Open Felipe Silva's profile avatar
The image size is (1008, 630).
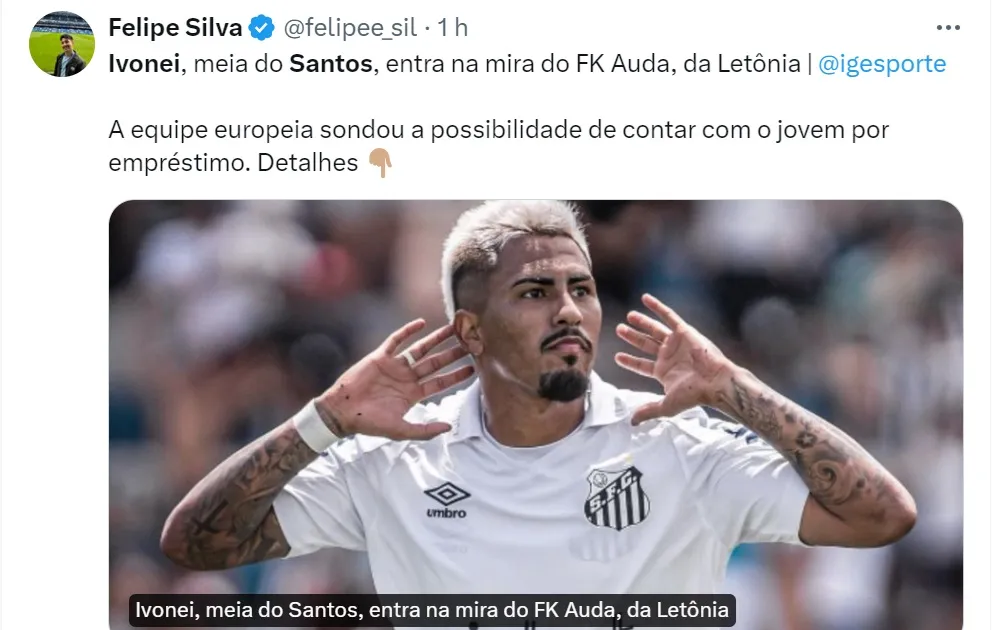coord(62,44)
